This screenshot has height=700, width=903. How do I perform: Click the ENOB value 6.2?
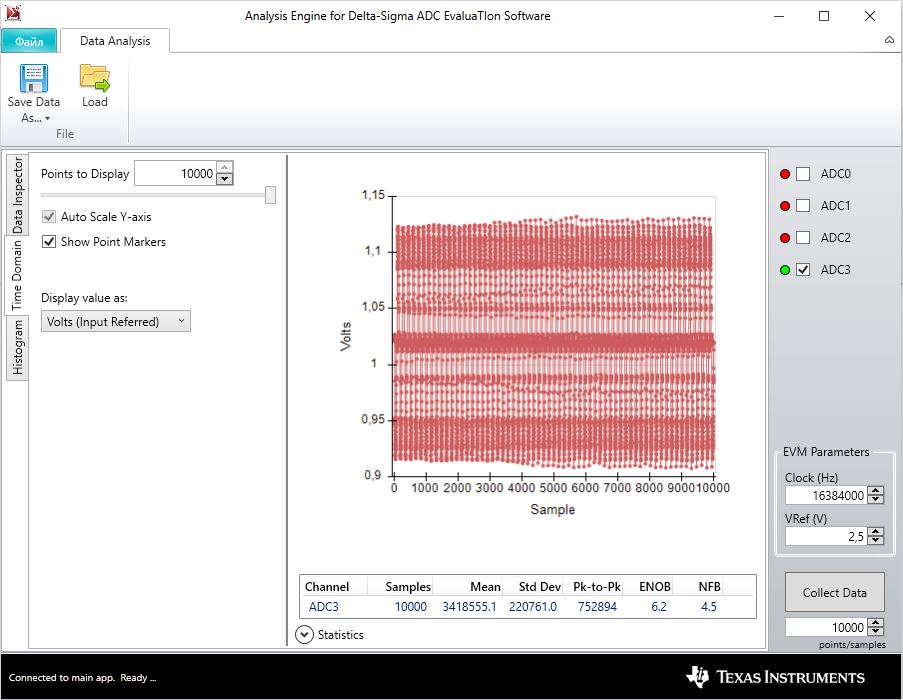click(659, 607)
